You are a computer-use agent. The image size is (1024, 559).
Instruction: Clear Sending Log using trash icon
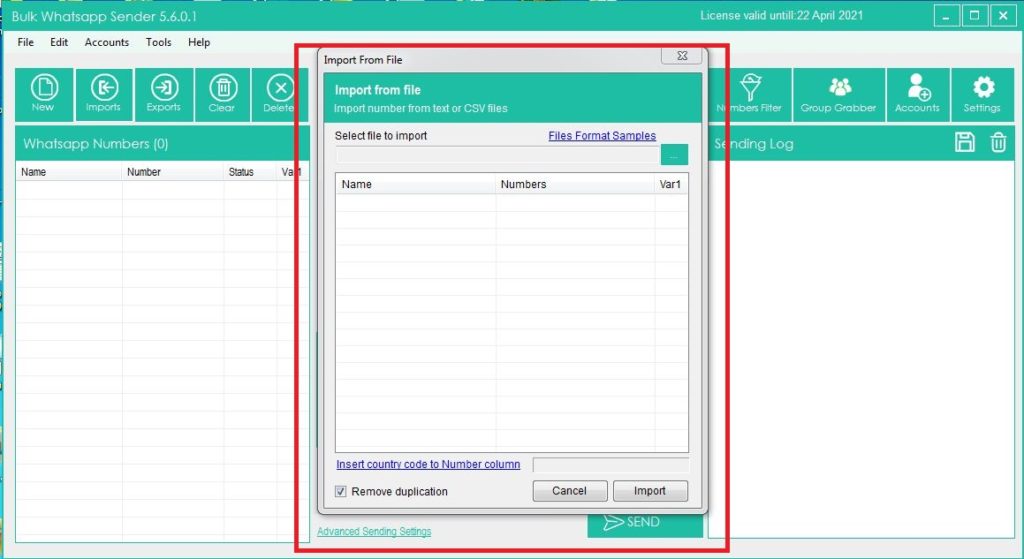[998, 142]
